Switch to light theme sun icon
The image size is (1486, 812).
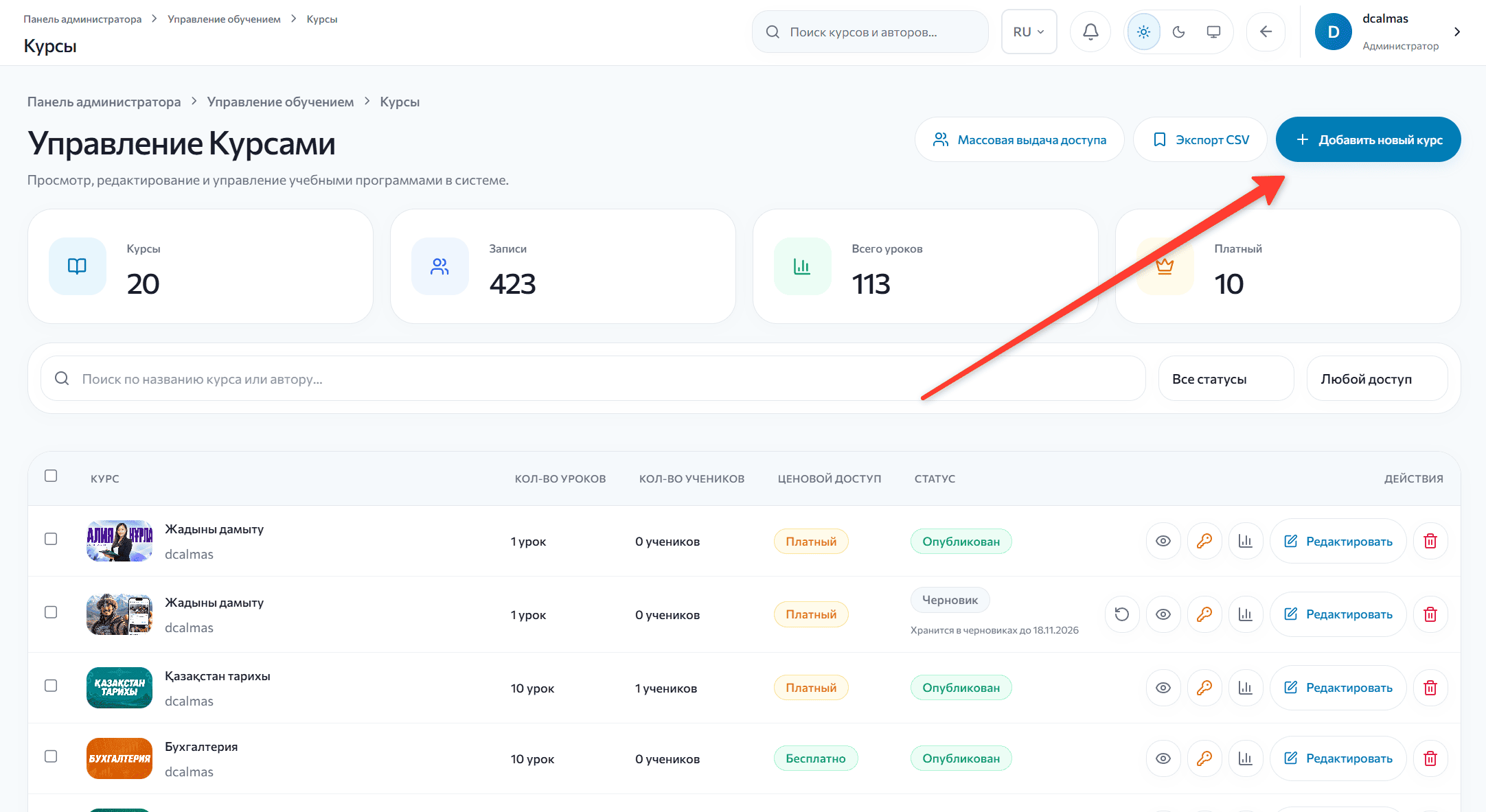1143,32
